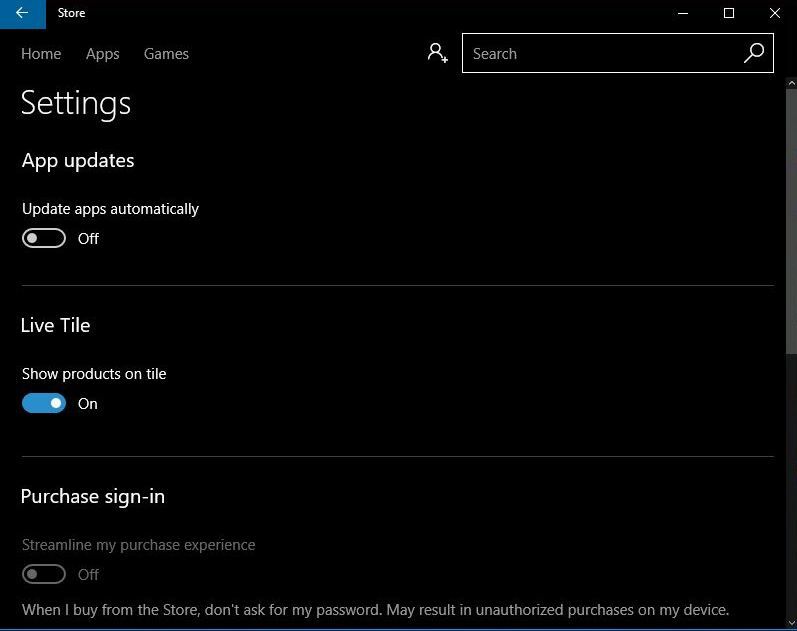Click the Store title in title bar
The image size is (797, 631).
pos(71,14)
